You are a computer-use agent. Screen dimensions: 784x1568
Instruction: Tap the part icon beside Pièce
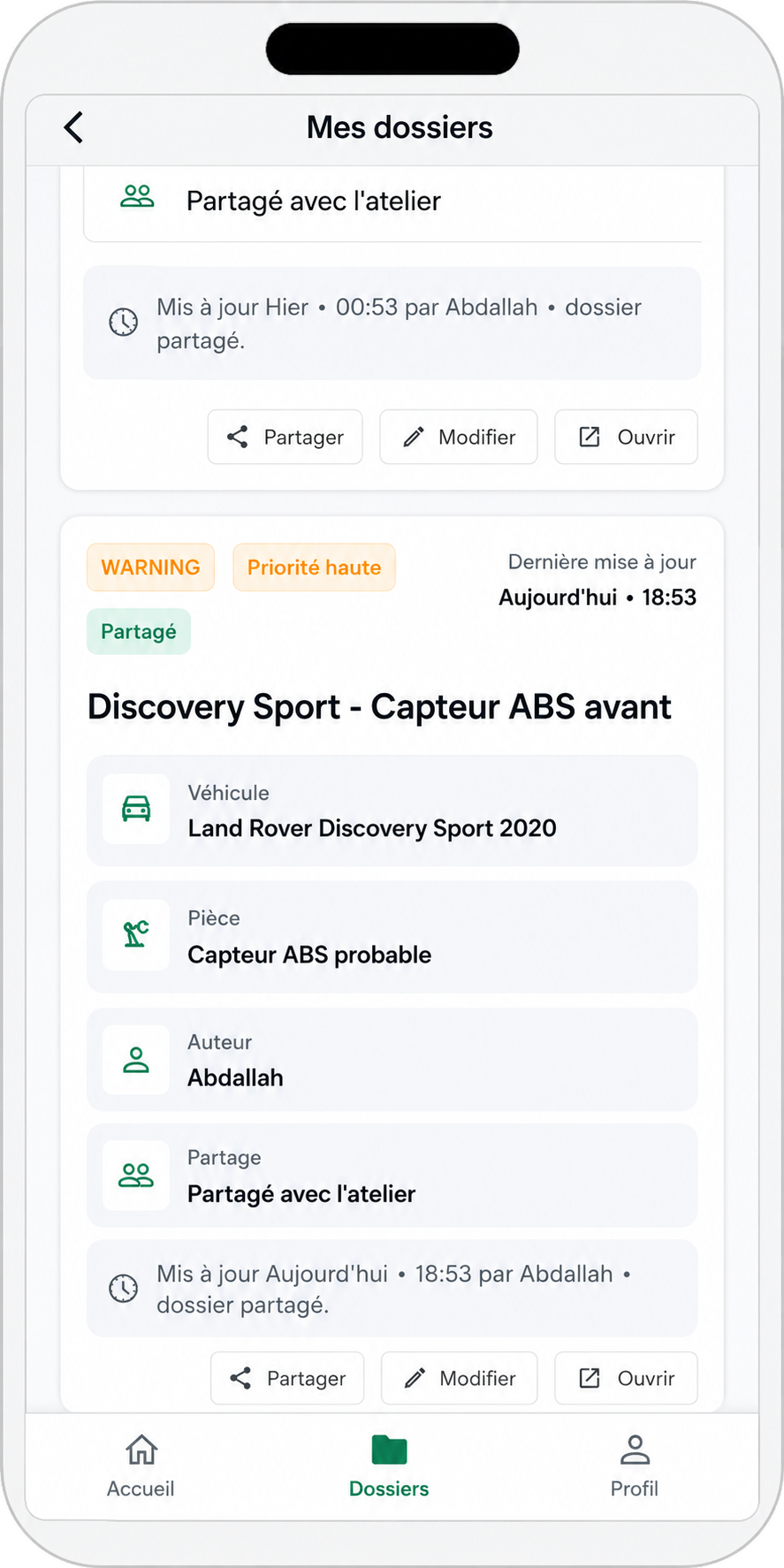click(136, 934)
